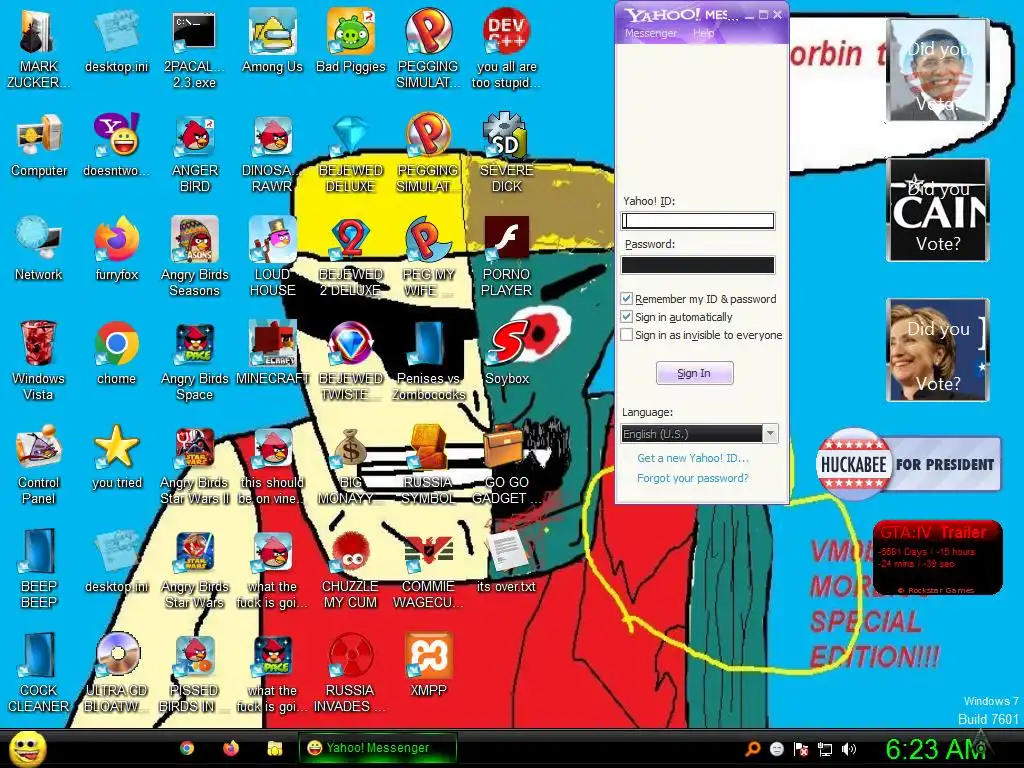This screenshot has width=1024, height=768.
Task: Select the ULTRA CD BLOATW disc icon
Action: coord(117,673)
